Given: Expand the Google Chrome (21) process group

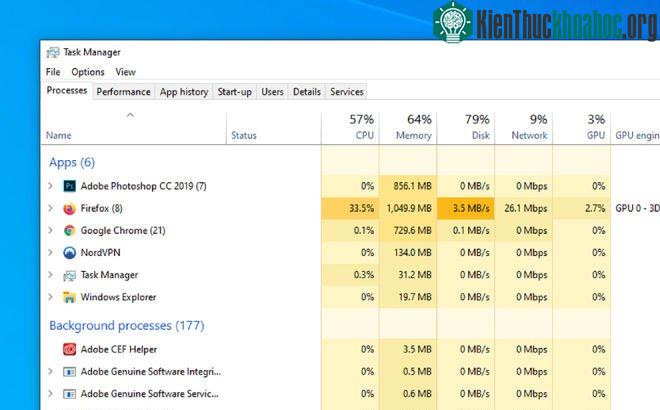Looking at the screenshot, I should coord(51,231).
